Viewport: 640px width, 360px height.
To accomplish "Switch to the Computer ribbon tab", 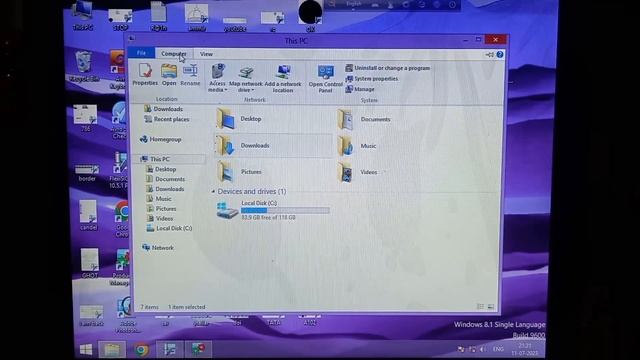I will coord(173,53).
